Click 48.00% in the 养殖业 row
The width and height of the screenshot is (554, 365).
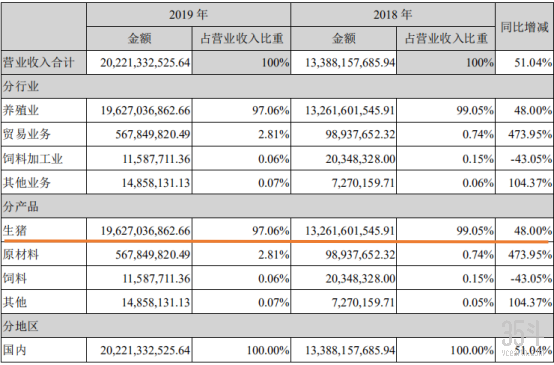[533, 111]
